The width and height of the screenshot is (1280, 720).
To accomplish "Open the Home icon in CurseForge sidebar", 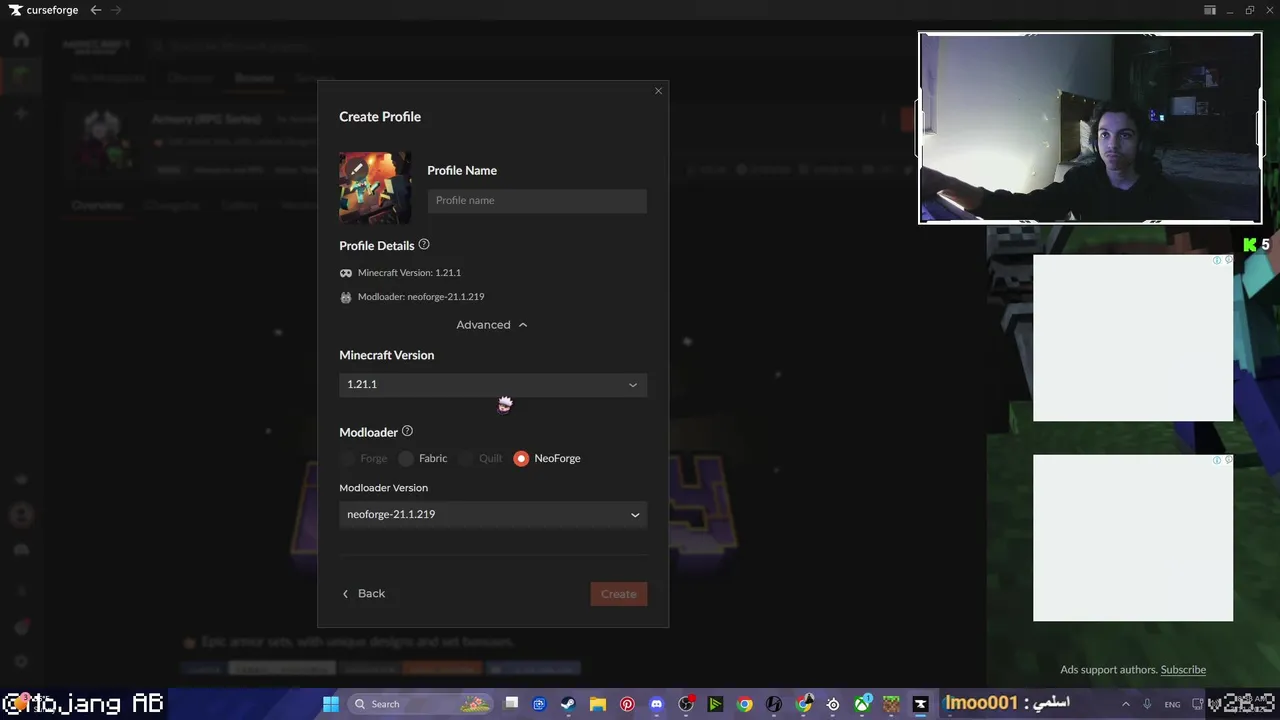I will [22, 40].
